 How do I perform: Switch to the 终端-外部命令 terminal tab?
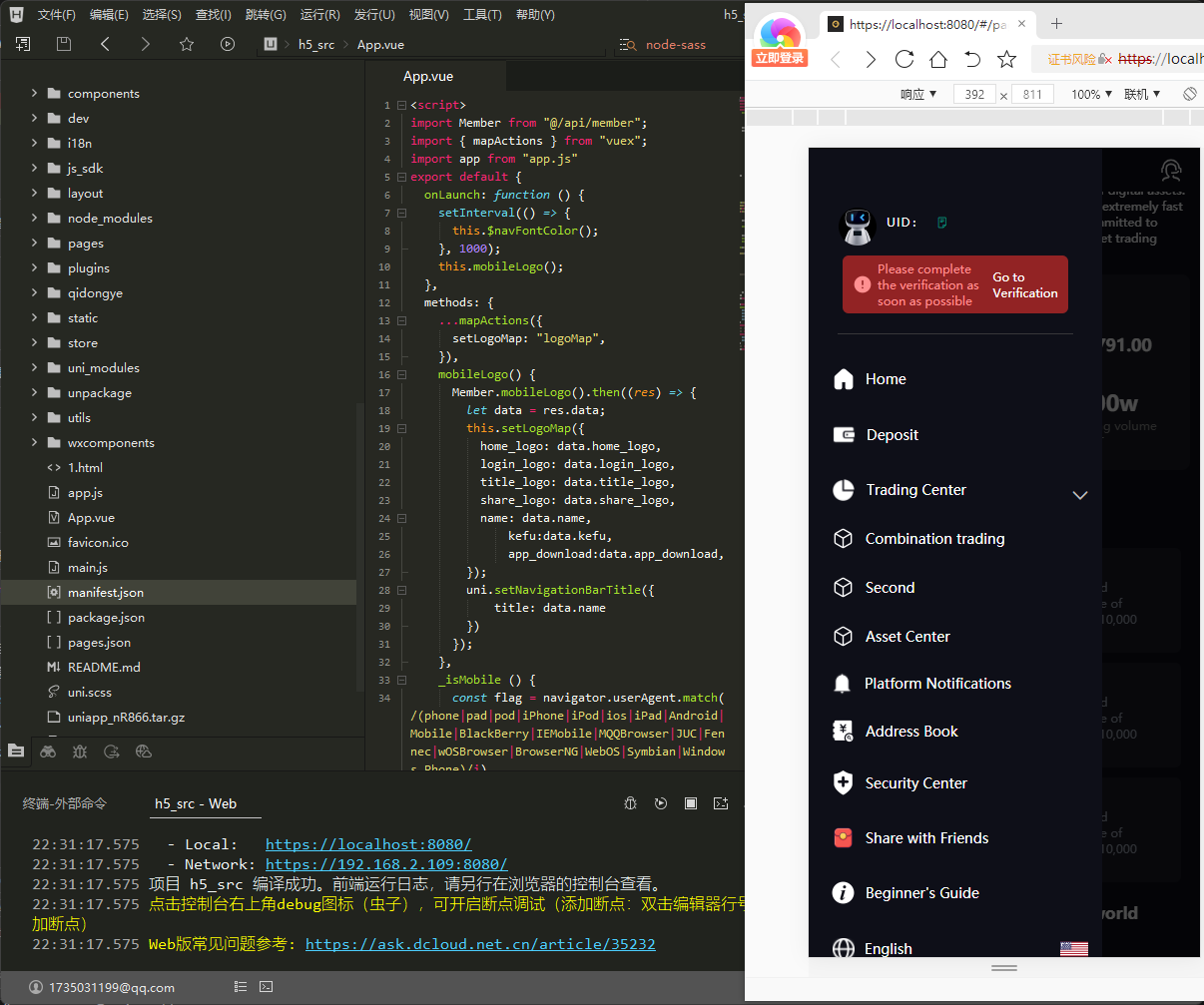point(64,803)
